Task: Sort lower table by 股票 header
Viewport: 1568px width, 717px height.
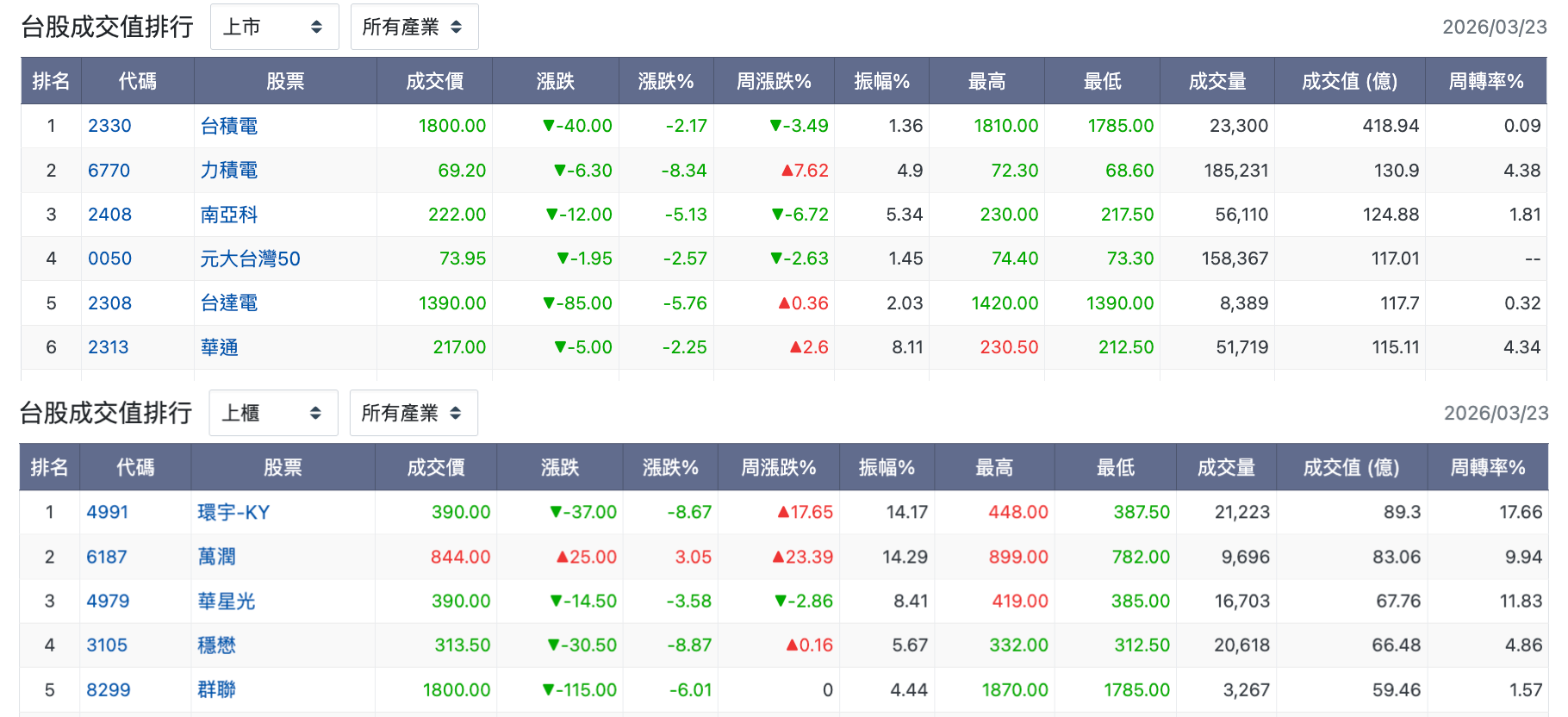Action: tap(283, 467)
